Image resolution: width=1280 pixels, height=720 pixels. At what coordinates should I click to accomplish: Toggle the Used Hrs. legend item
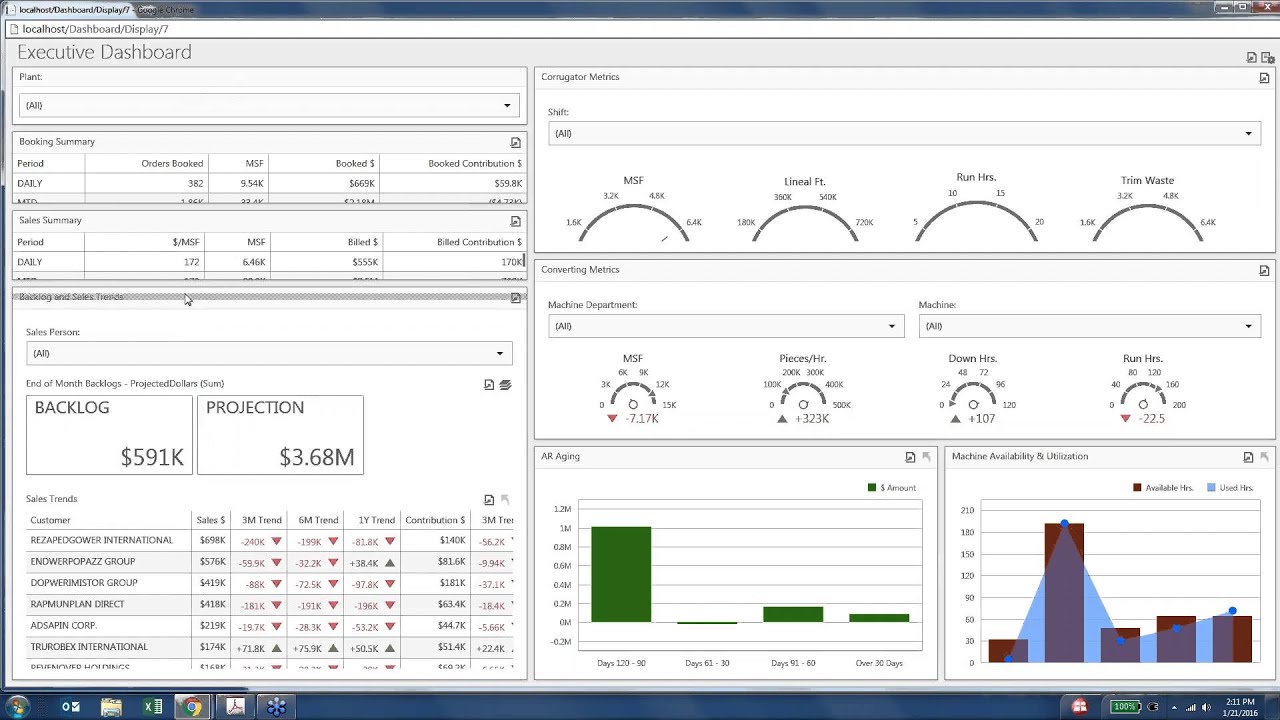pyautogui.click(x=1230, y=487)
